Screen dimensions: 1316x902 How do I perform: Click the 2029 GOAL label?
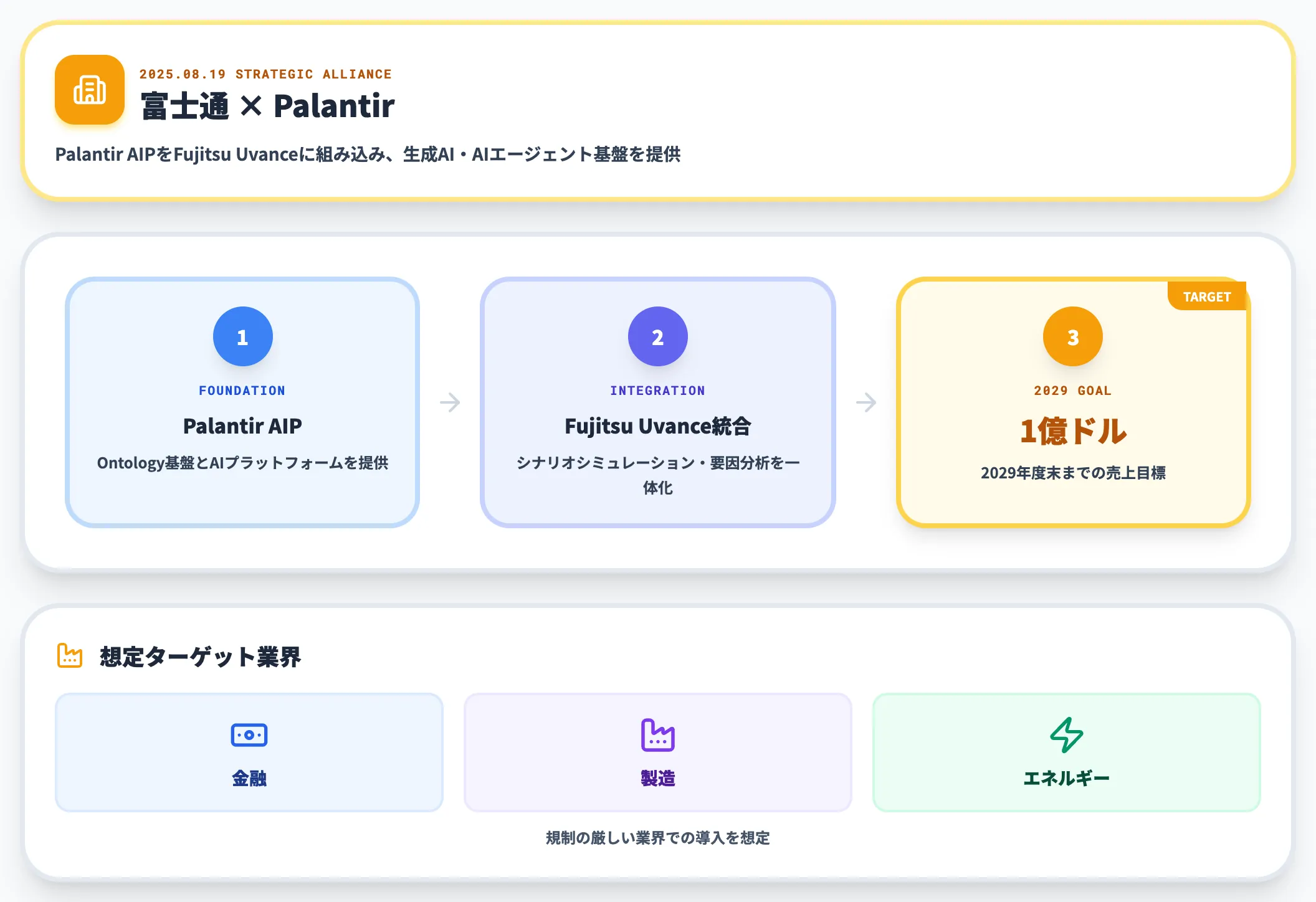click(1073, 391)
